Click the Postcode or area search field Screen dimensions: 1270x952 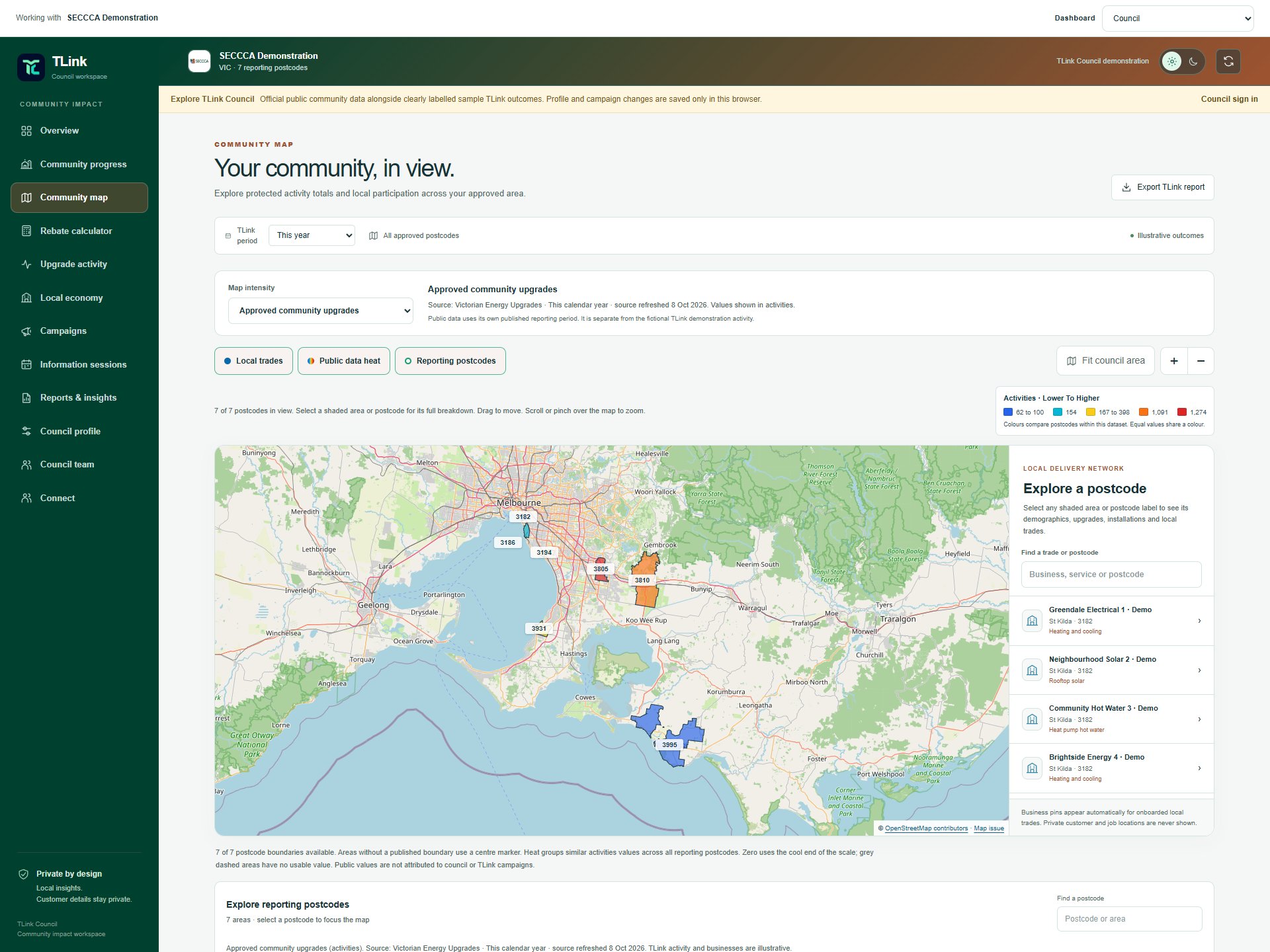tap(1129, 919)
